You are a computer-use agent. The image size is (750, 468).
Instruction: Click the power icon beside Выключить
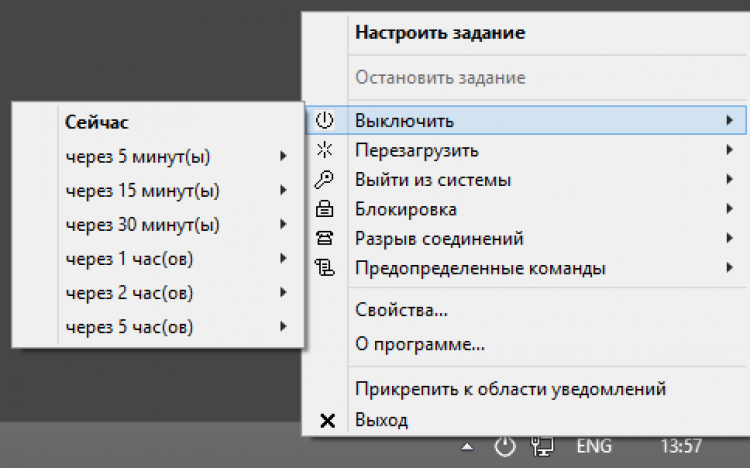point(324,121)
